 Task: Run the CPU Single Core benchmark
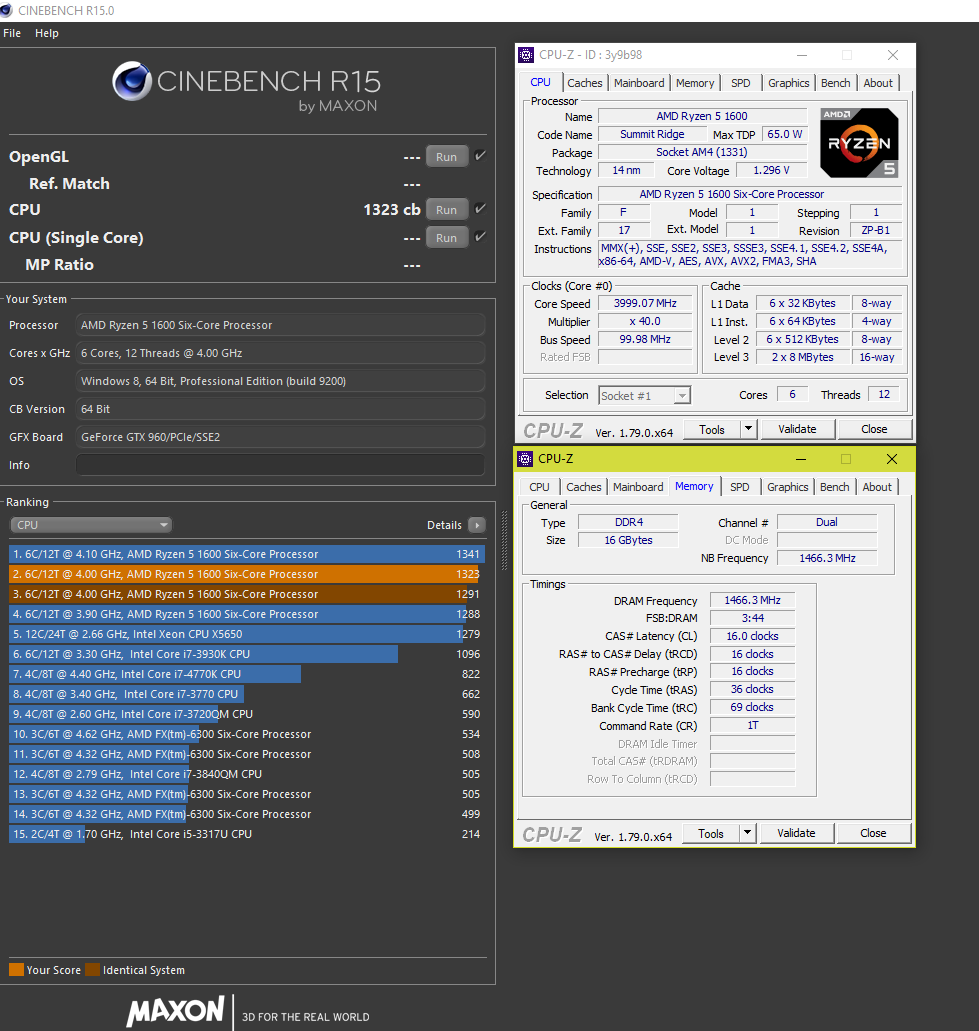pos(446,237)
